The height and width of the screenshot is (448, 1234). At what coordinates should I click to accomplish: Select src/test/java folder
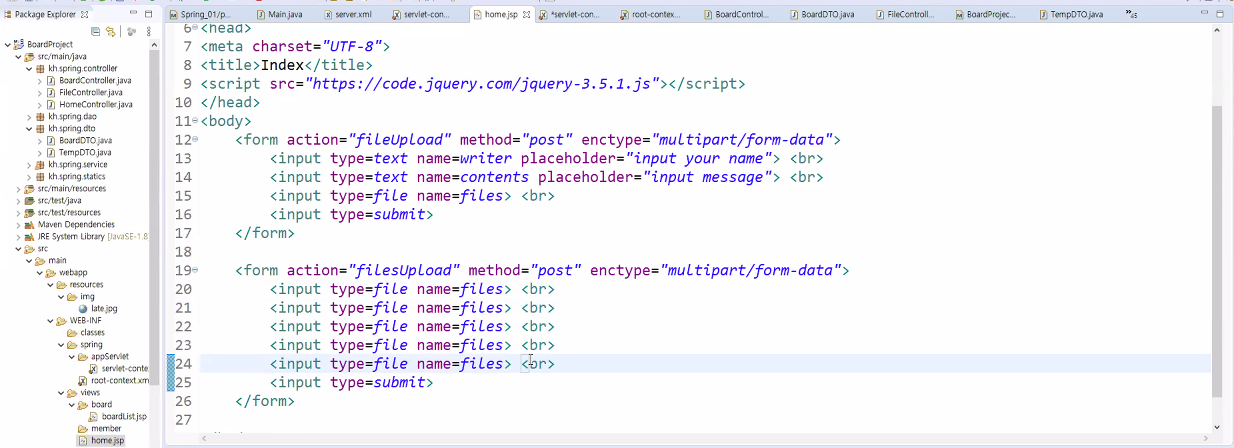(x=59, y=201)
